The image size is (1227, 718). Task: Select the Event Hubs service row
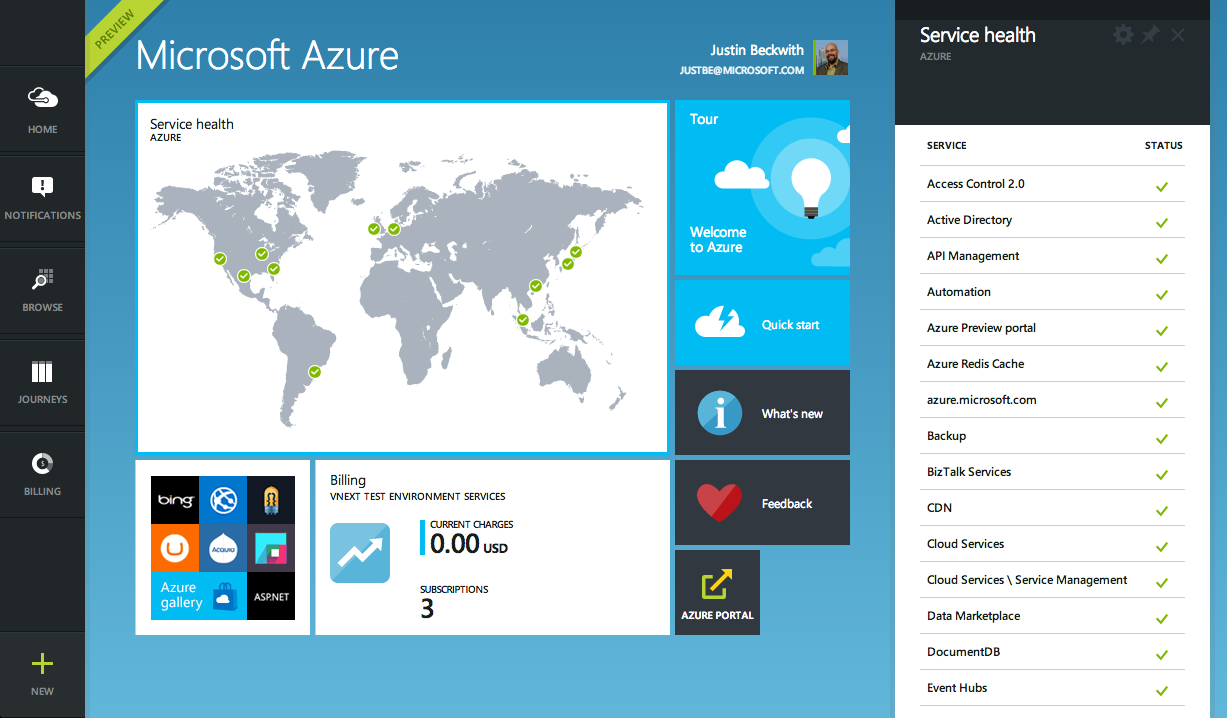[1052, 688]
